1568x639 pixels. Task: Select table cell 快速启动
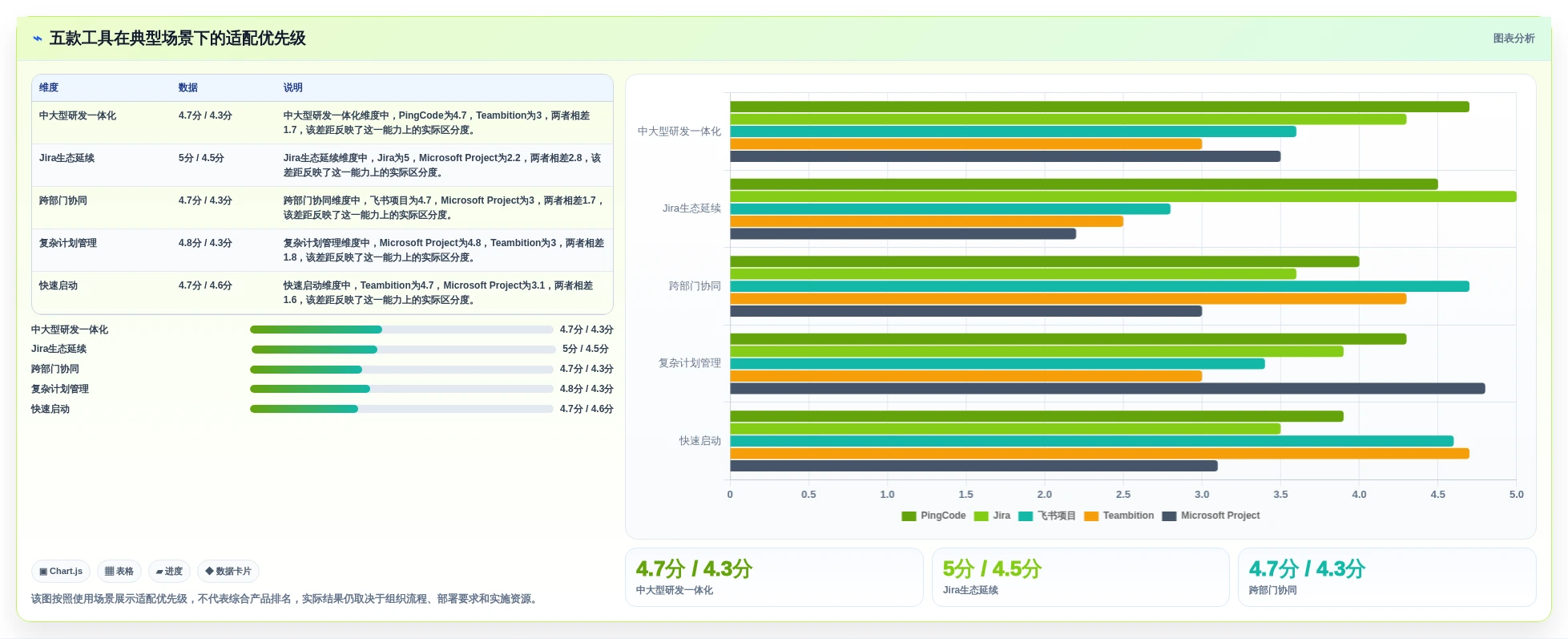coord(58,285)
